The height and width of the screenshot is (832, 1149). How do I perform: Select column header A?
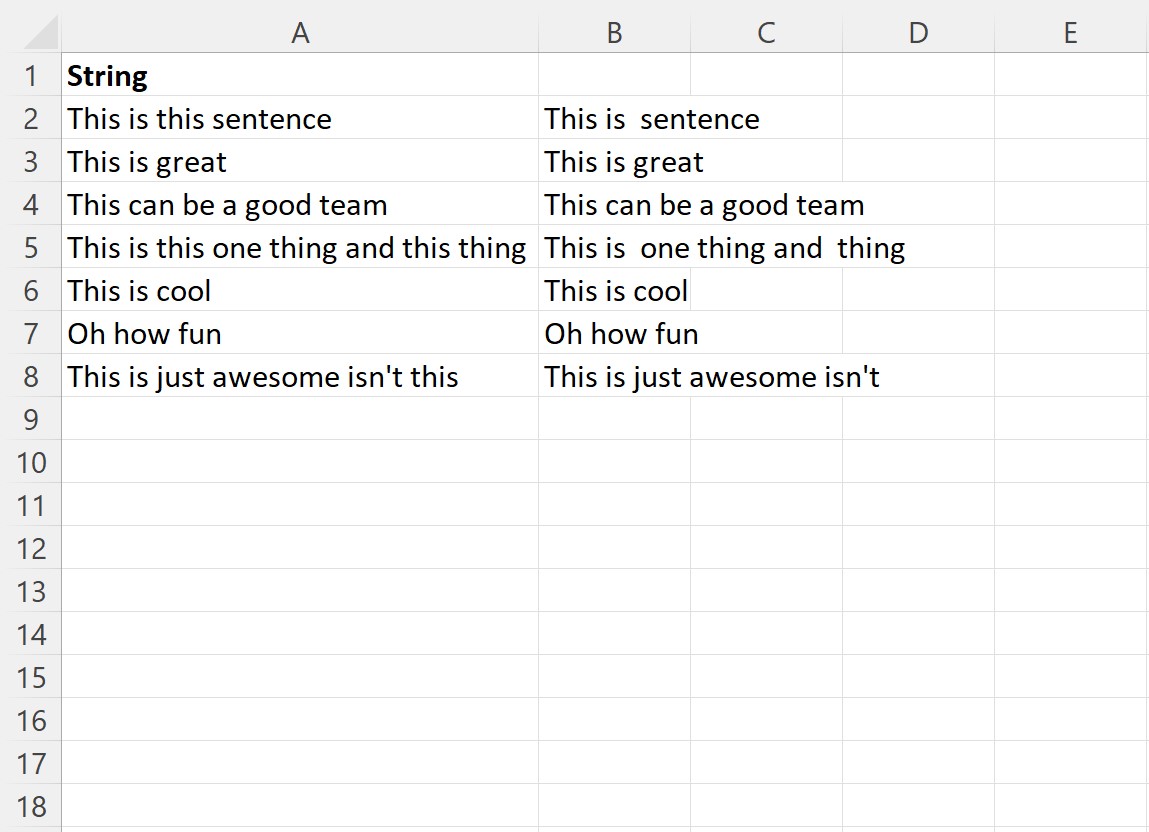point(298,33)
